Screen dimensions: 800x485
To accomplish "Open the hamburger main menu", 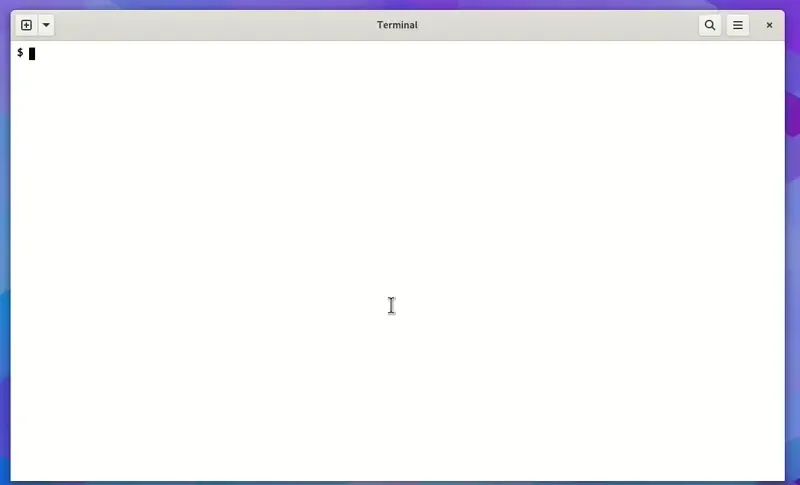I will 738,25.
